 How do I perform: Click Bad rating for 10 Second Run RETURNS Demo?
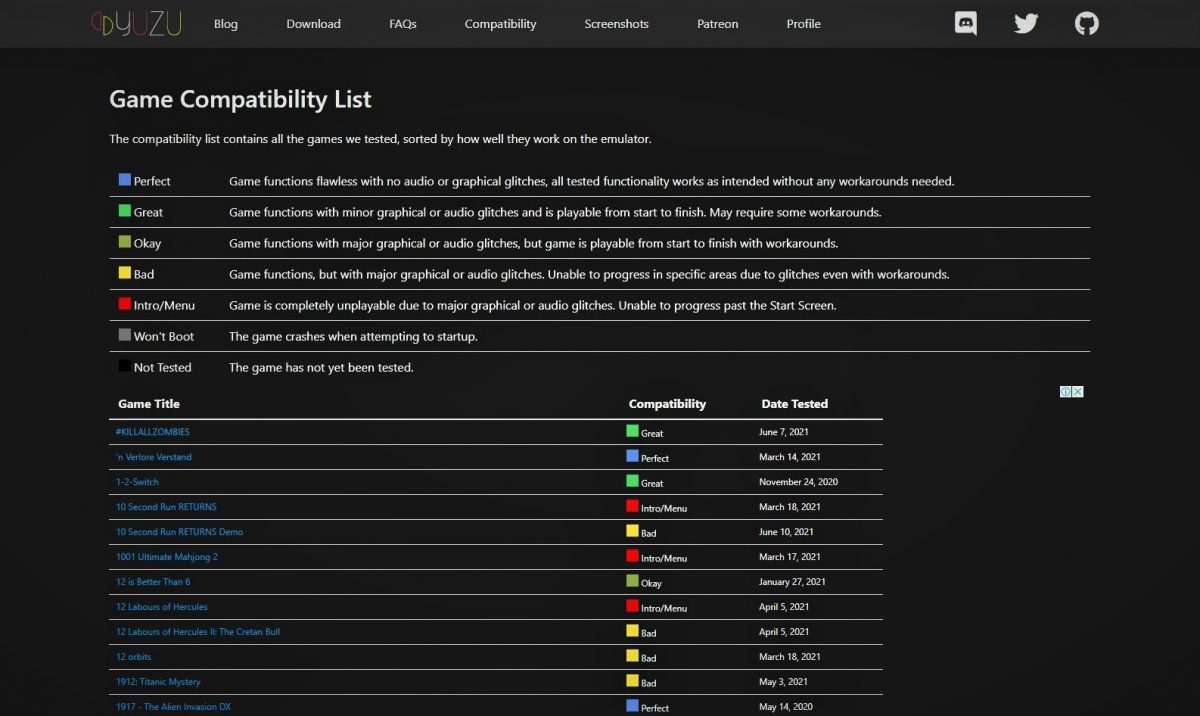[642, 532]
